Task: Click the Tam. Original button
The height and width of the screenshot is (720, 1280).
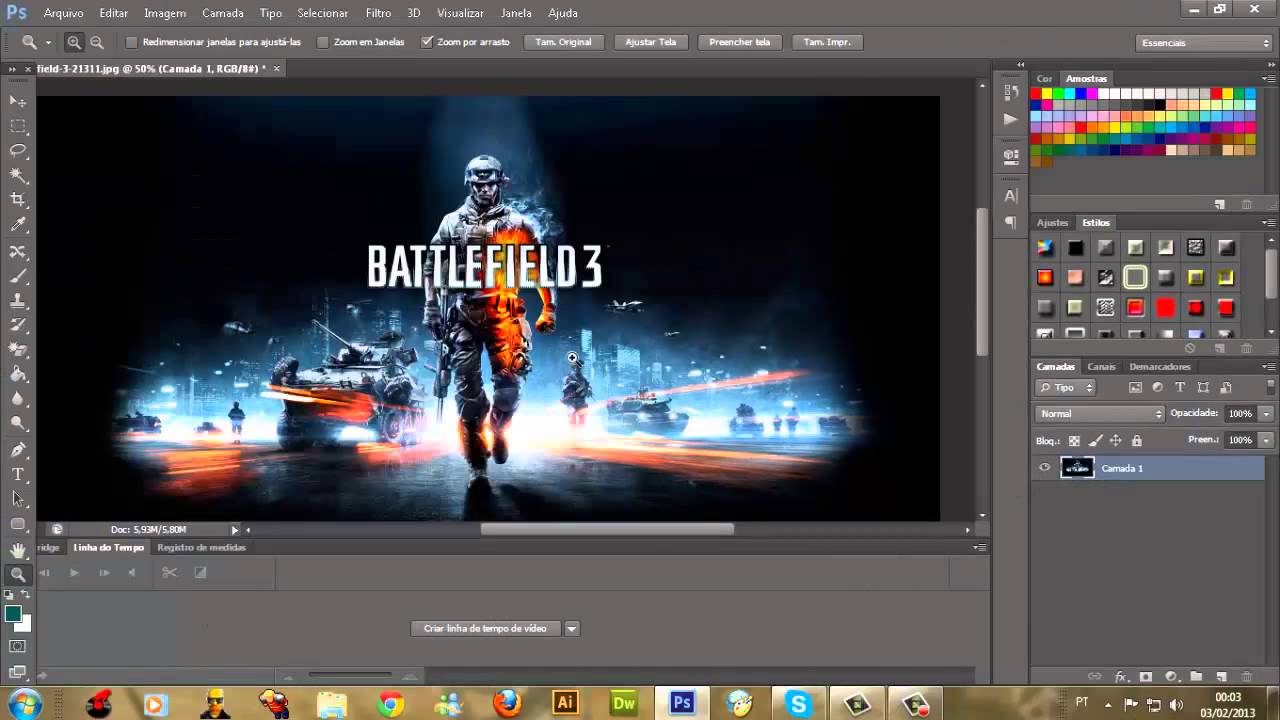Action: (x=563, y=42)
